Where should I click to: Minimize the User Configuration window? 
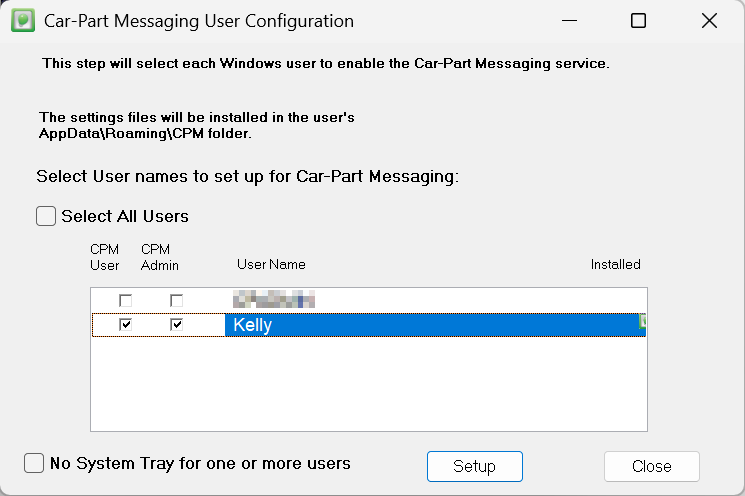click(568, 21)
